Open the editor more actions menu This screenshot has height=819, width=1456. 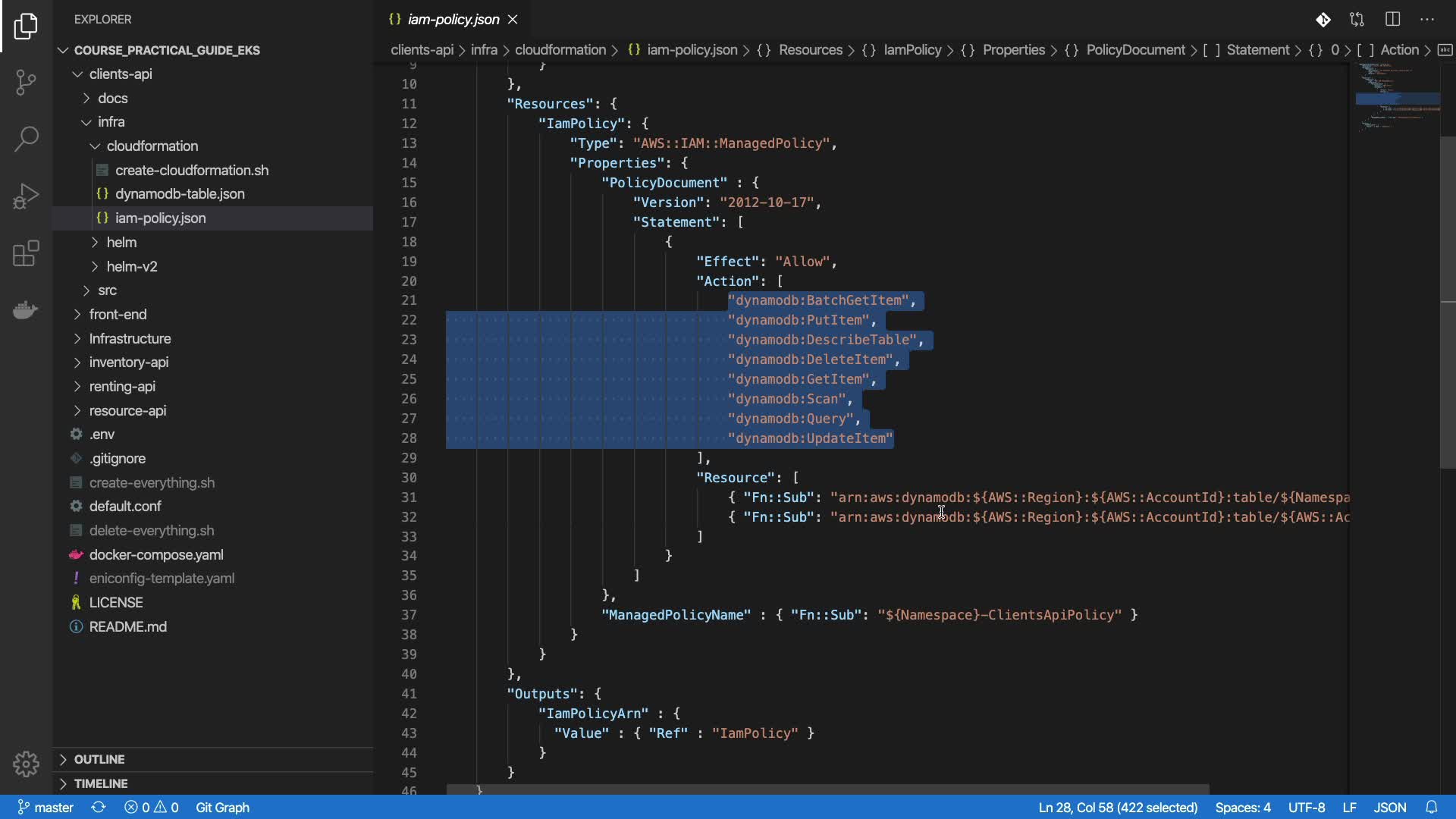(1427, 20)
